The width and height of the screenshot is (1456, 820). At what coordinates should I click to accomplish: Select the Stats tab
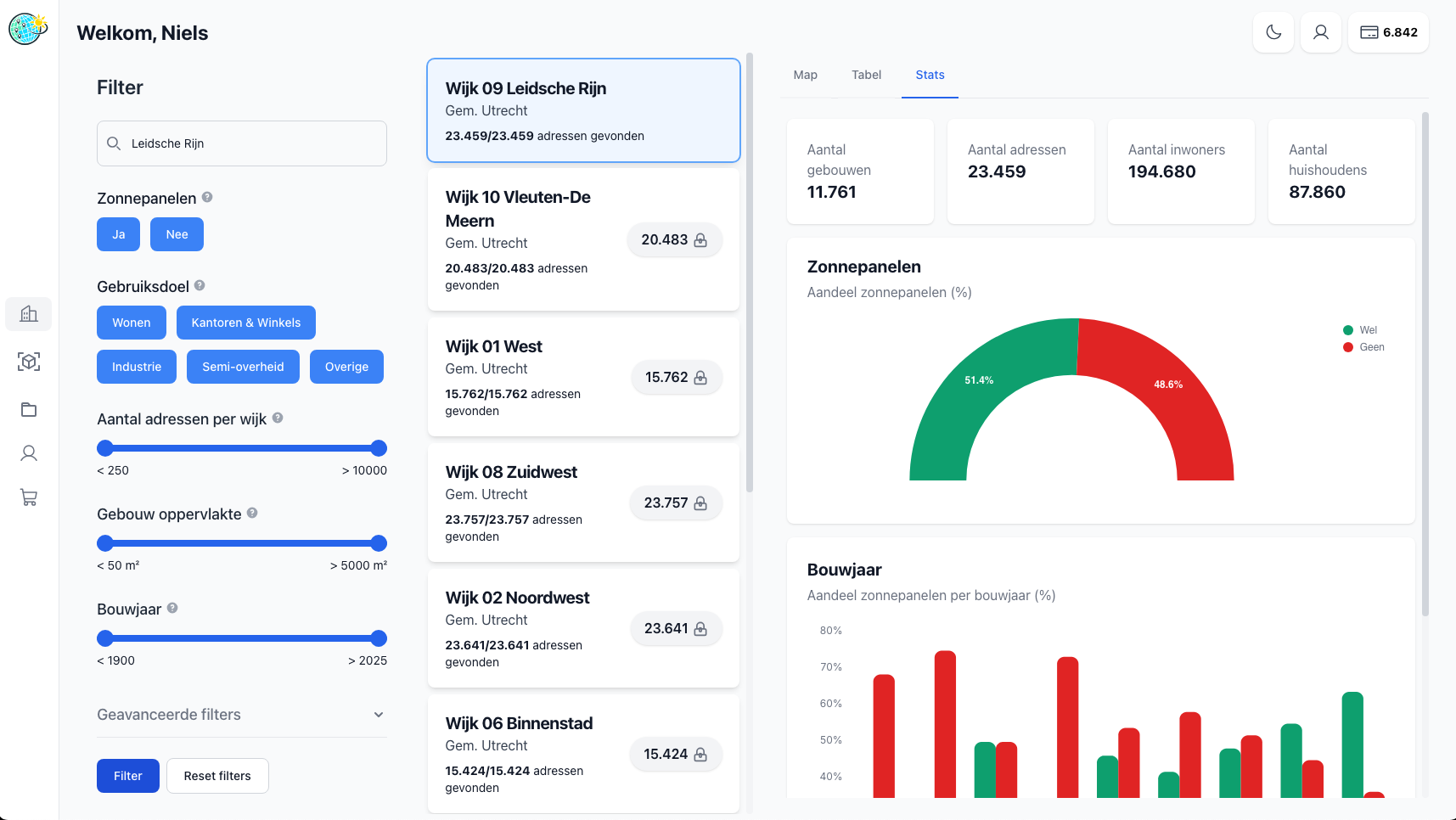click(930, 75)
